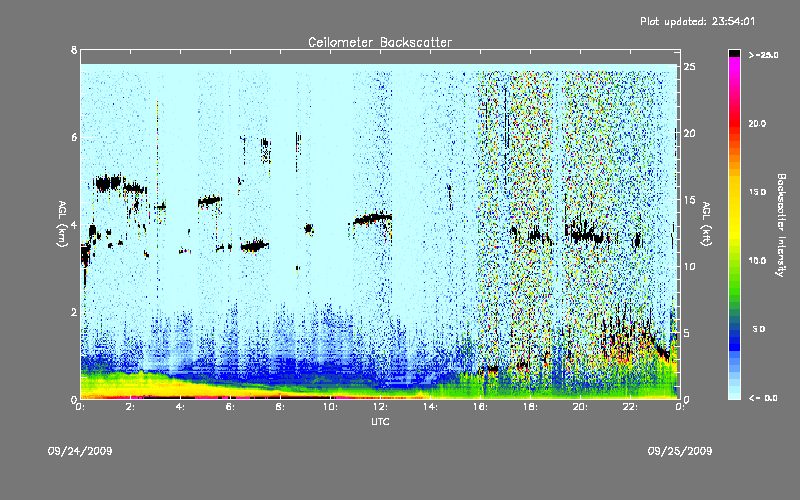Click the "5" tick on kft axis
This screenshot has width=800, height=500.
687,333
